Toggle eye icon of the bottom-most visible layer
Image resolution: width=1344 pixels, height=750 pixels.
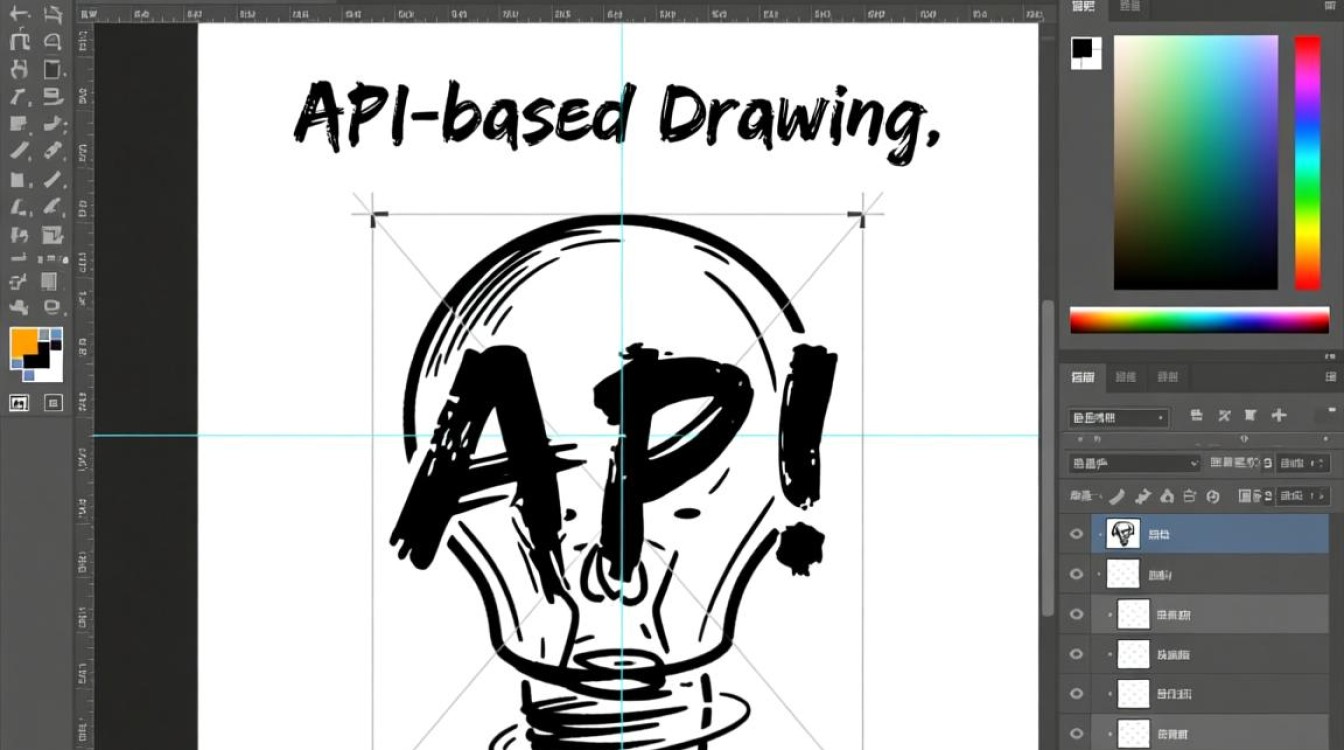click(x=1077, y=732)
